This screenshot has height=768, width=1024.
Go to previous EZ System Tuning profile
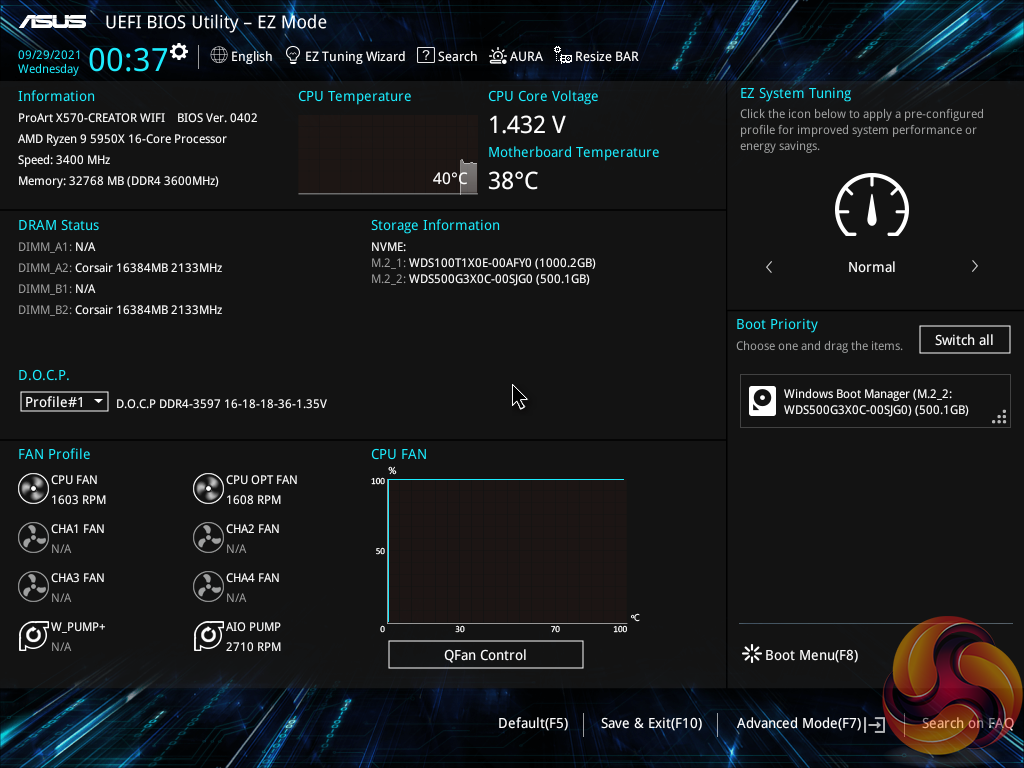pyautogui.click(x=769, y=266)
